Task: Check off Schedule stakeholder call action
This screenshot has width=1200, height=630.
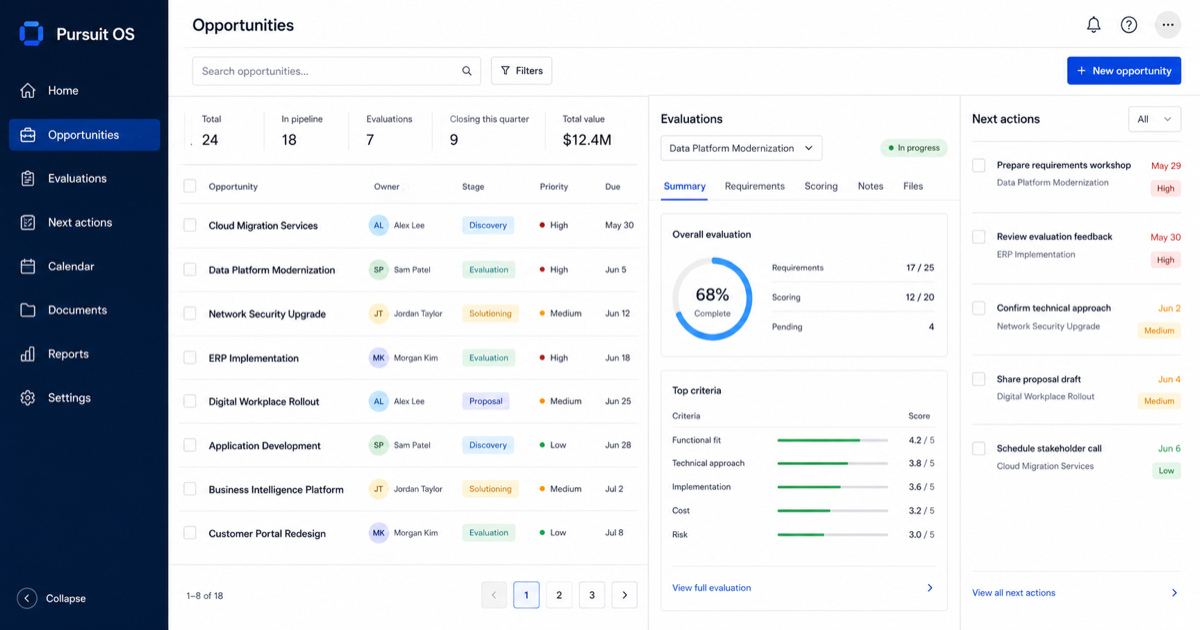Action: pos(979,449)
